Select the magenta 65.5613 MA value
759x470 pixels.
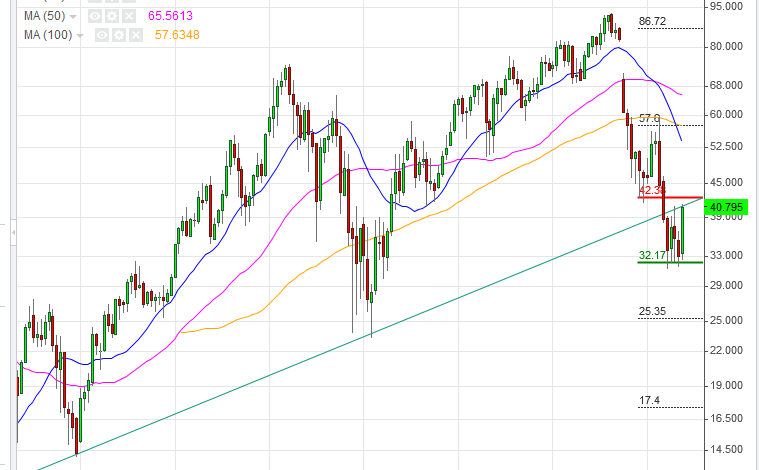pos(173,17)
